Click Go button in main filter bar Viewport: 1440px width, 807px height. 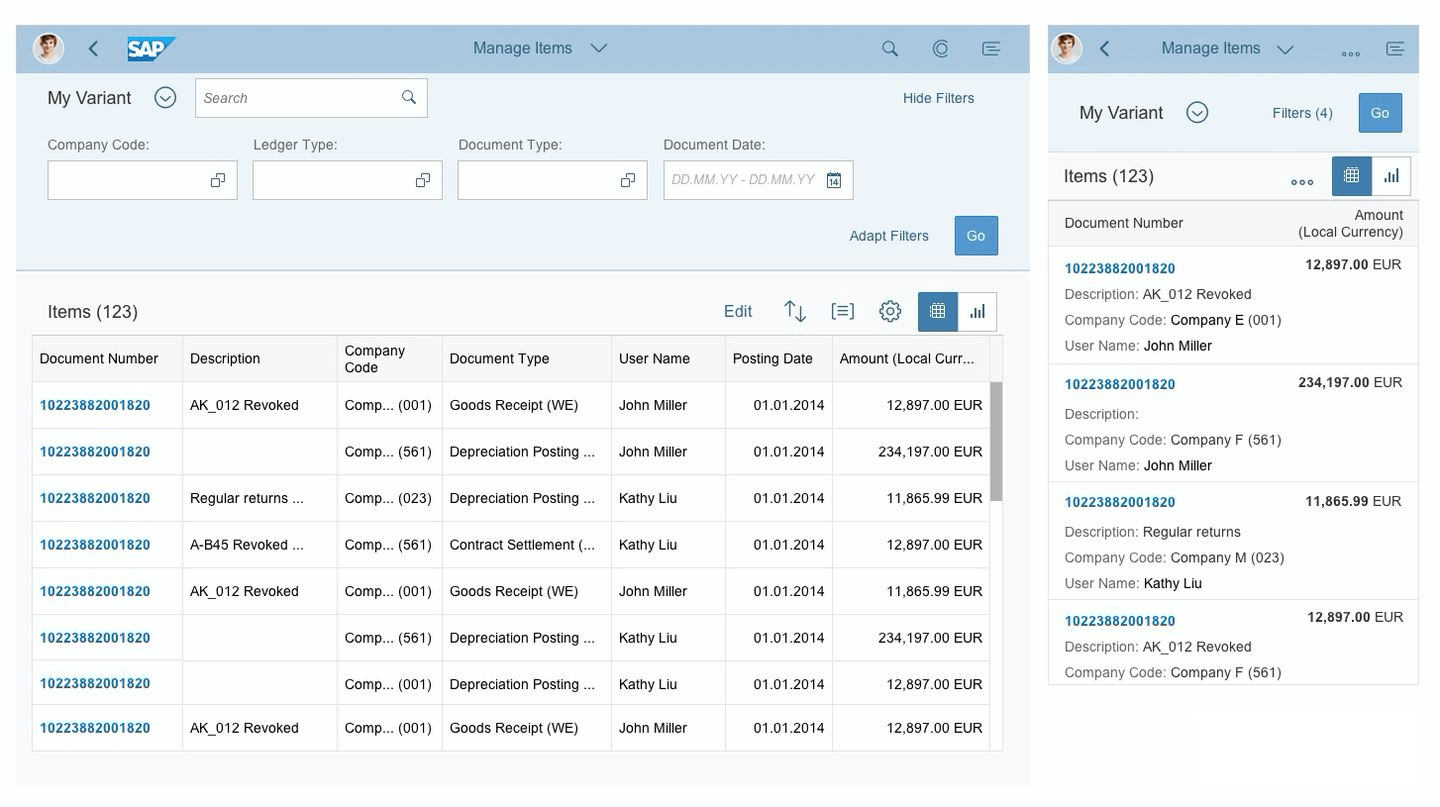(x=976, y=236)
